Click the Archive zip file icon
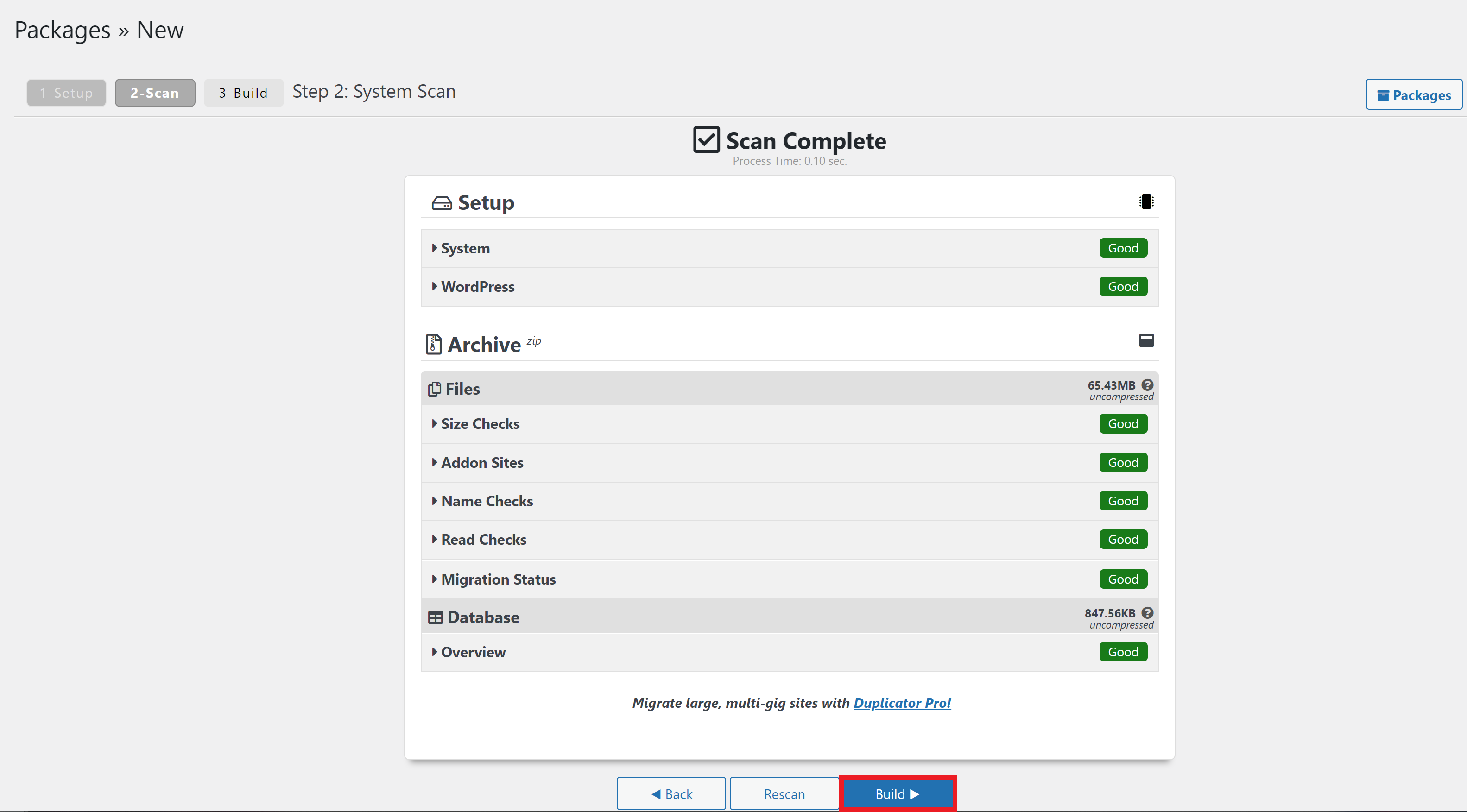The width and height of the screenshot is (1467, 812). (433, 344)
